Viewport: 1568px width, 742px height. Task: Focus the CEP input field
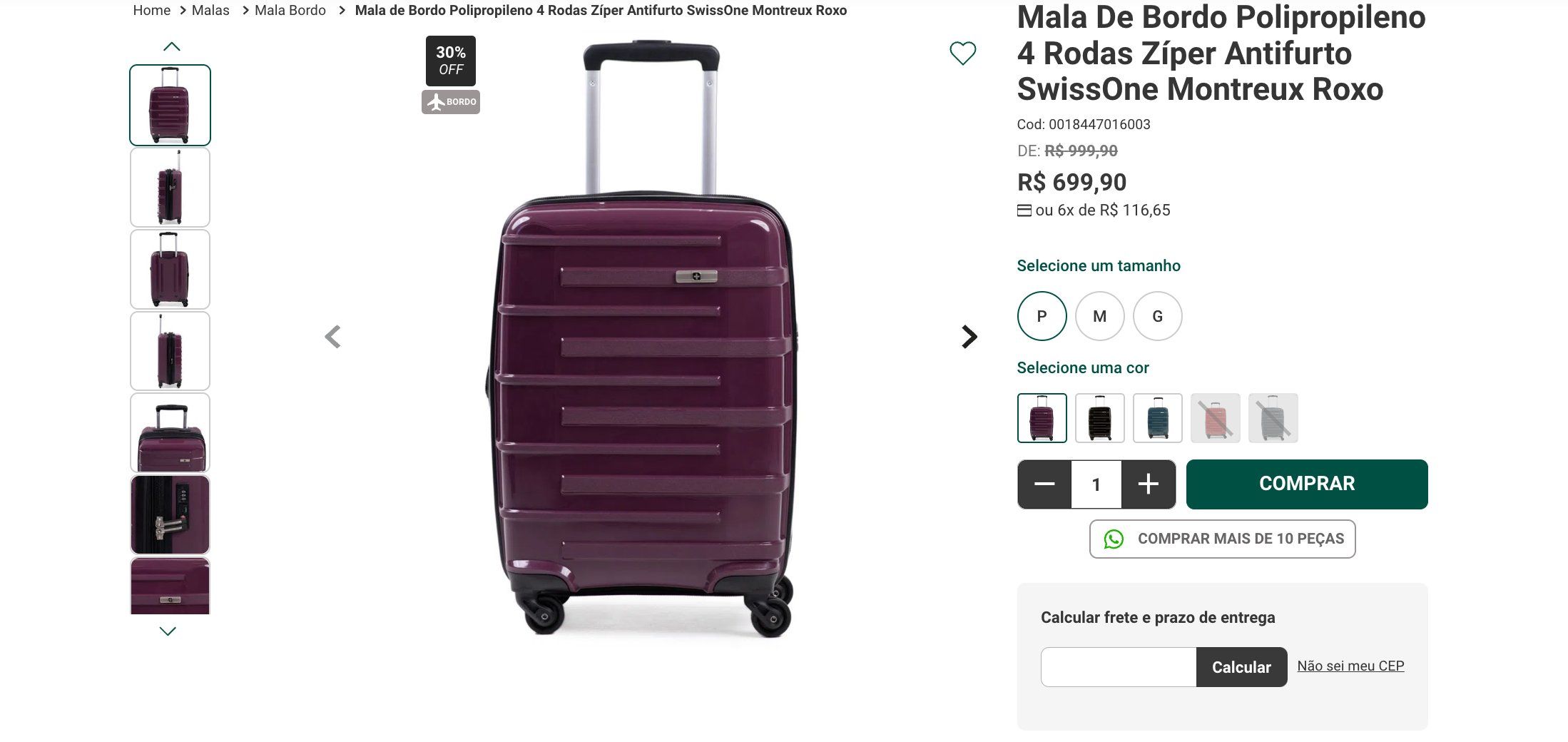pos(1118,667)
